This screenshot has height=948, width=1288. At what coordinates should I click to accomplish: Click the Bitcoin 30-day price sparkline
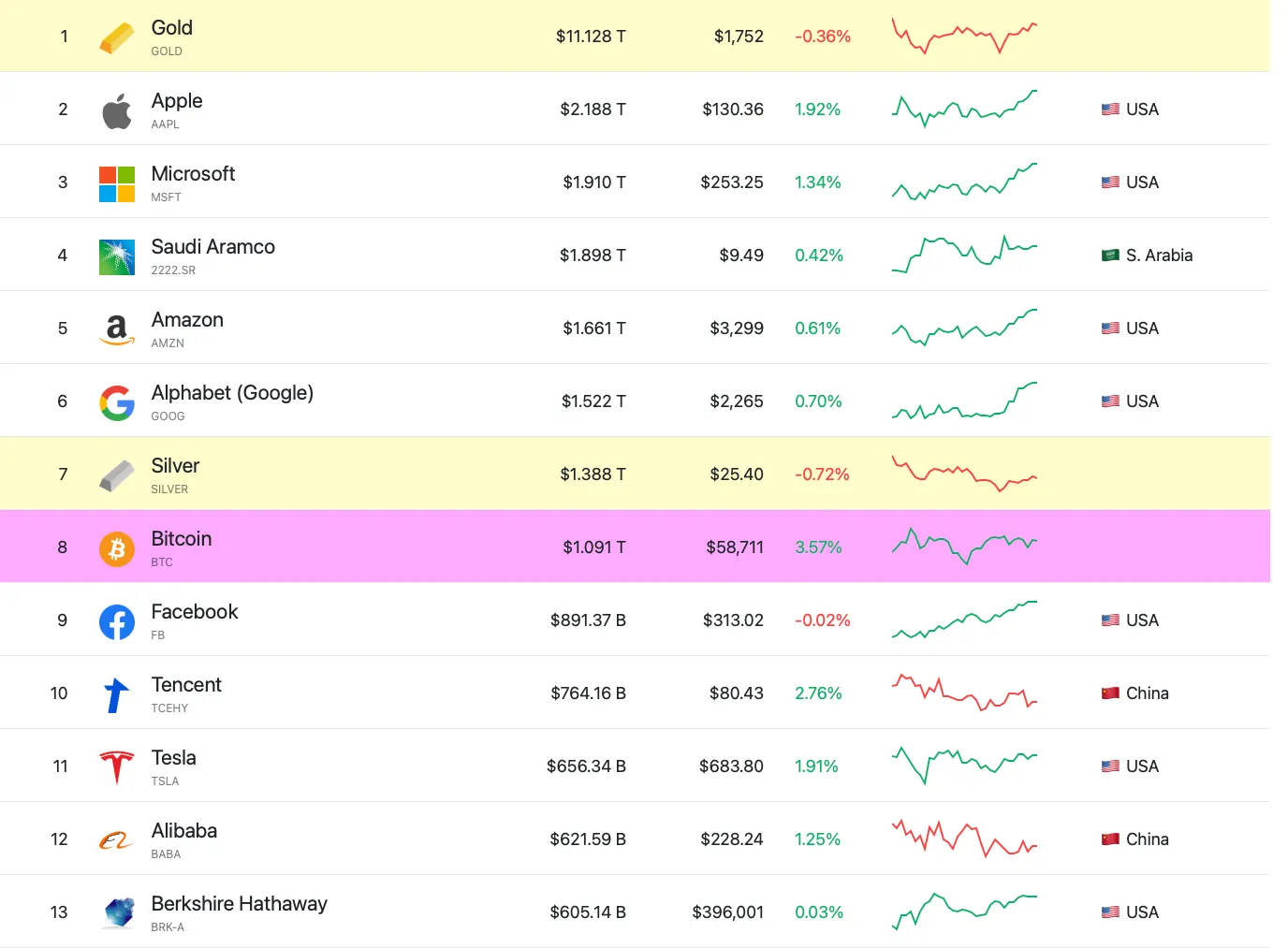tap(964, 547)
